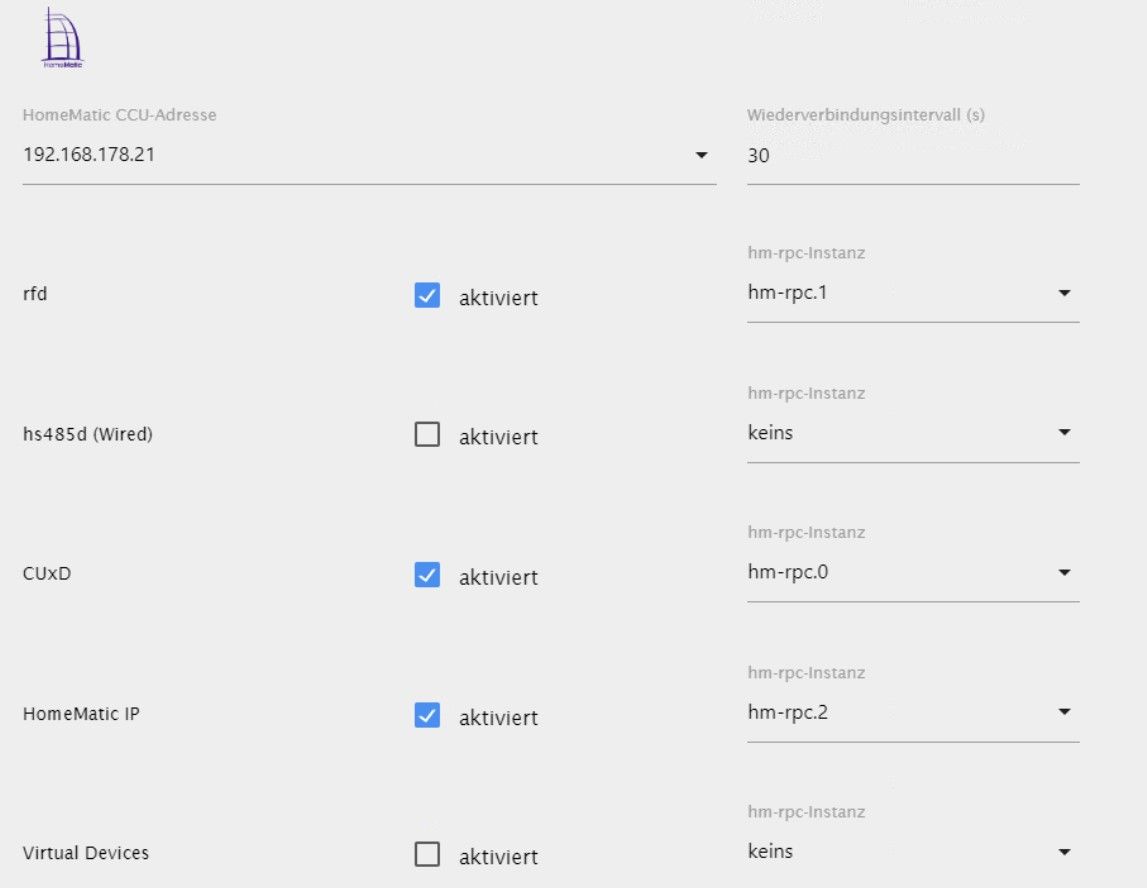Open the HomeMatic CCU-Adresse dropdown arrow
This screenshot has height=888, width=1147.
click(701, 156)
